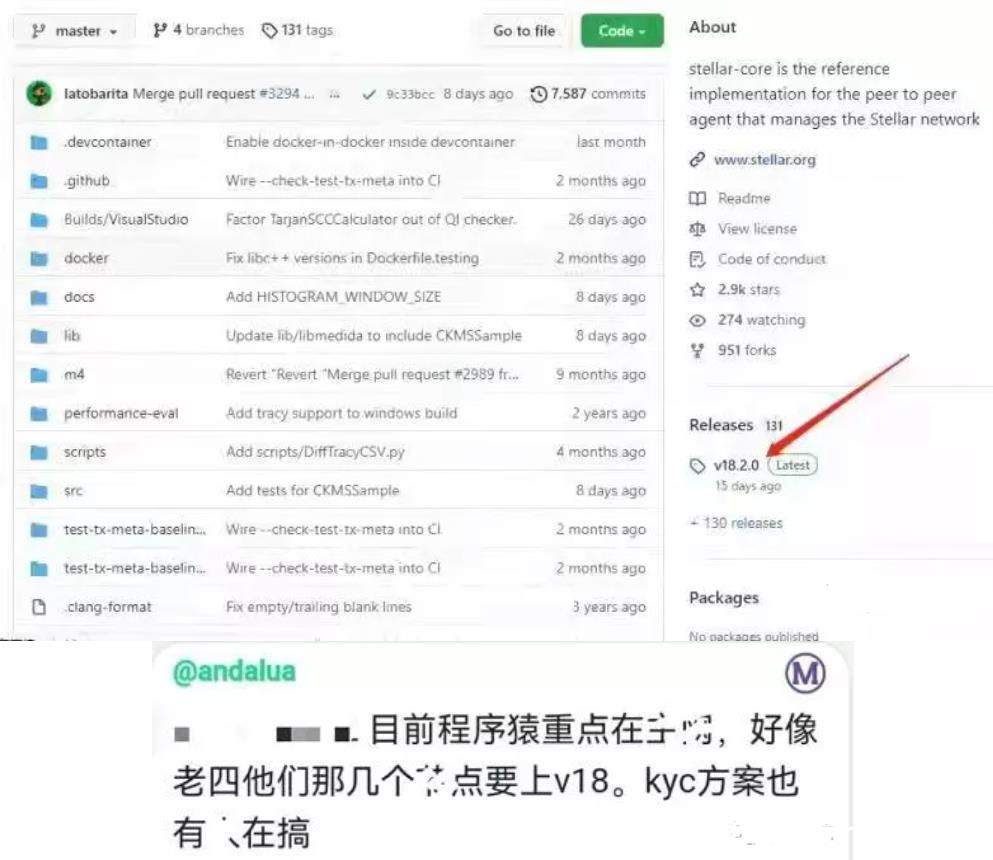
Task: Click the tag icon beside '131 tags'
Action: 270,30
